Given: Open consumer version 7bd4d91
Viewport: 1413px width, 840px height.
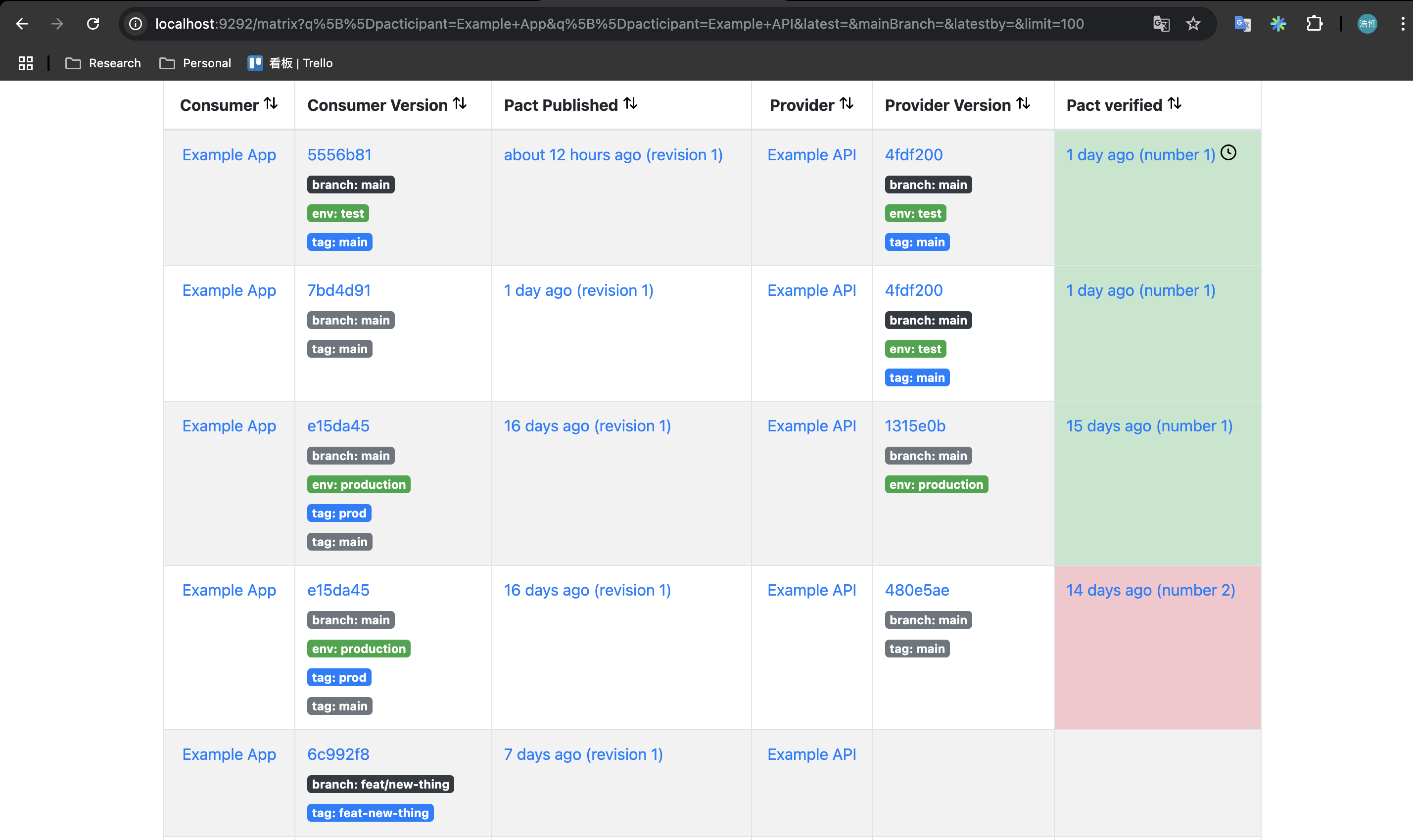Looking at the screenshot, I should tap(338, 290).
